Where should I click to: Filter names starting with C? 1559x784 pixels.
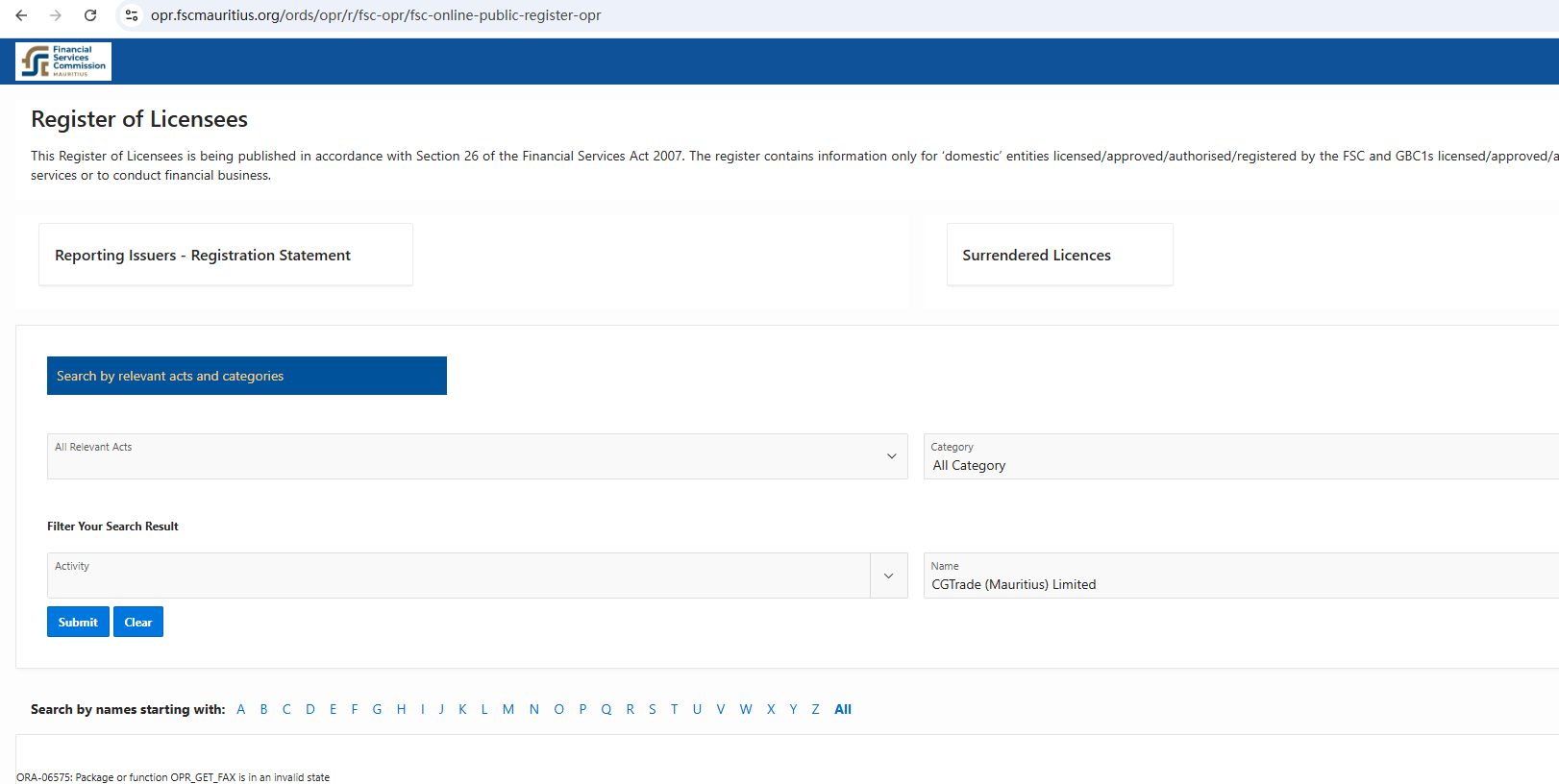tap(286, 709)
